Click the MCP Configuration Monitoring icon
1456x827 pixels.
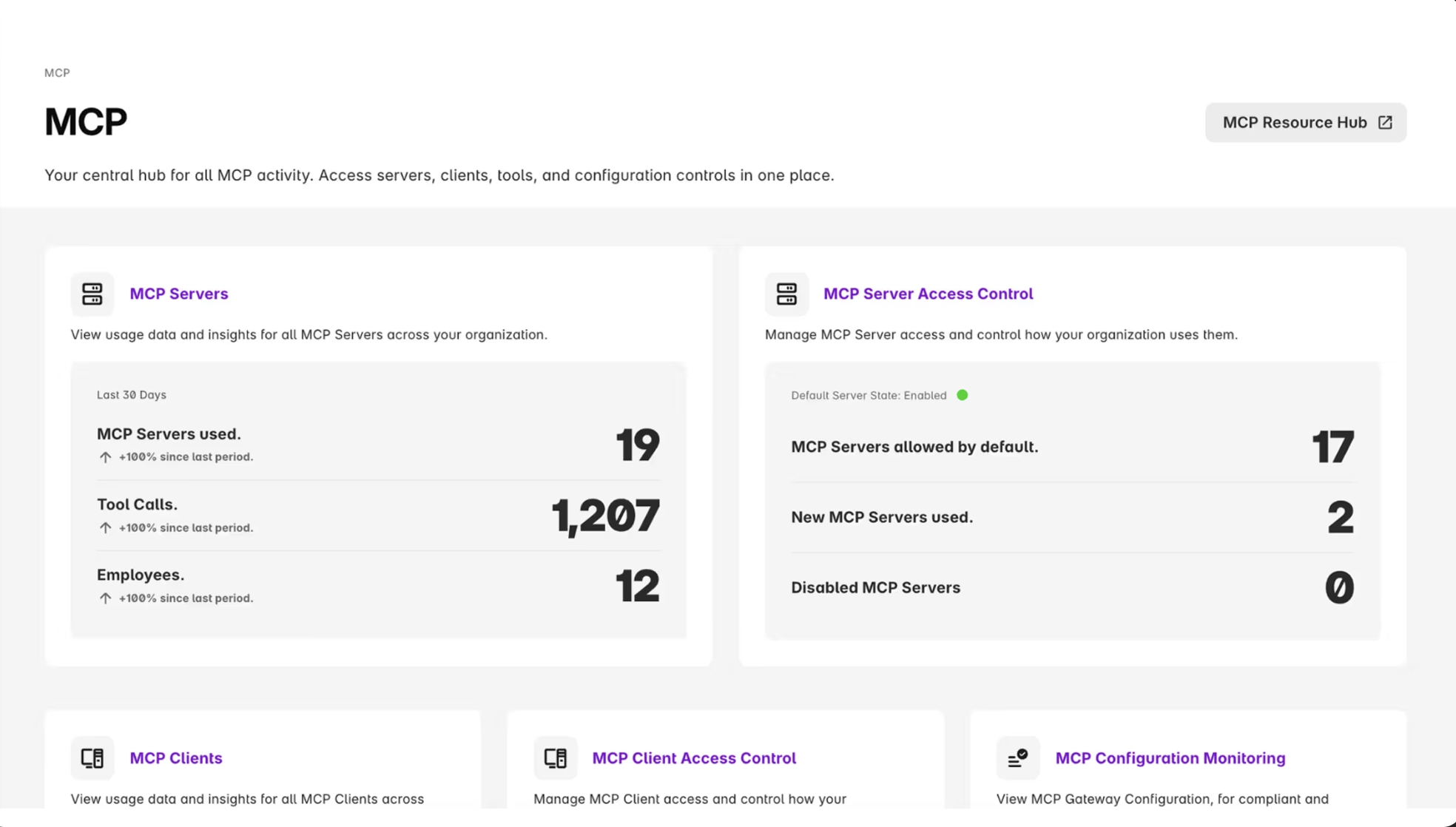(1017, 757)
